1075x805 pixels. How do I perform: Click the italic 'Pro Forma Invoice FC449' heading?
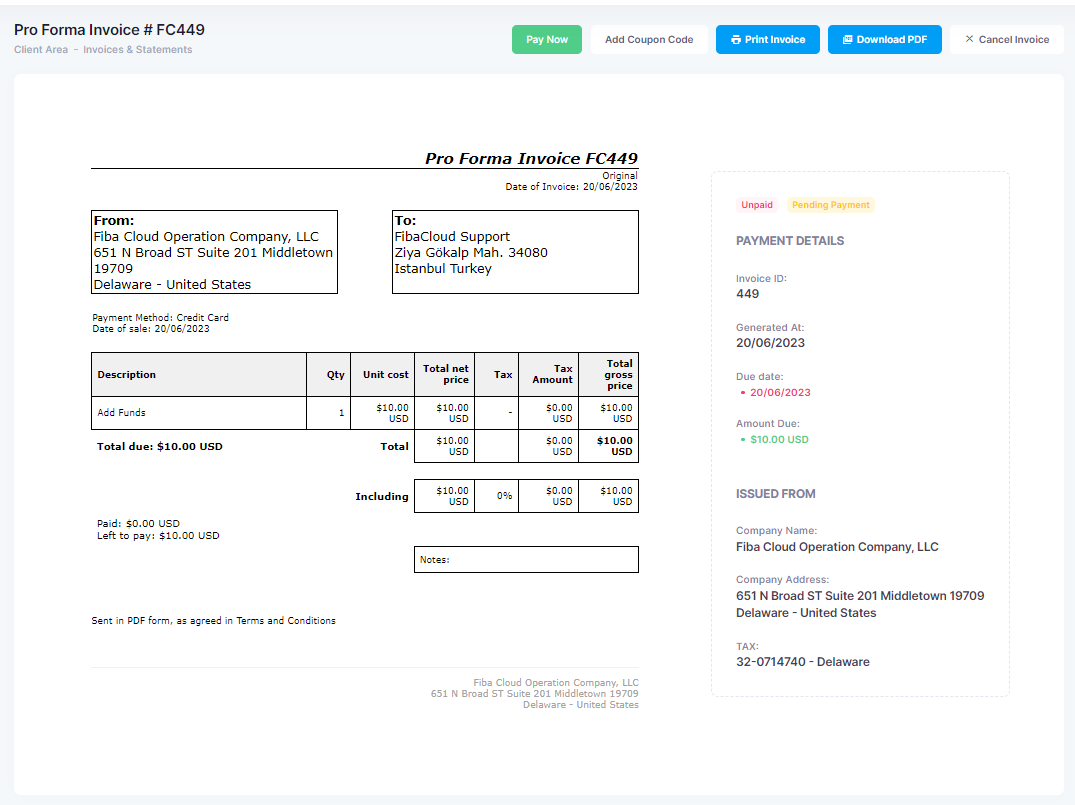pyautogui.click(x=531, y=158)
